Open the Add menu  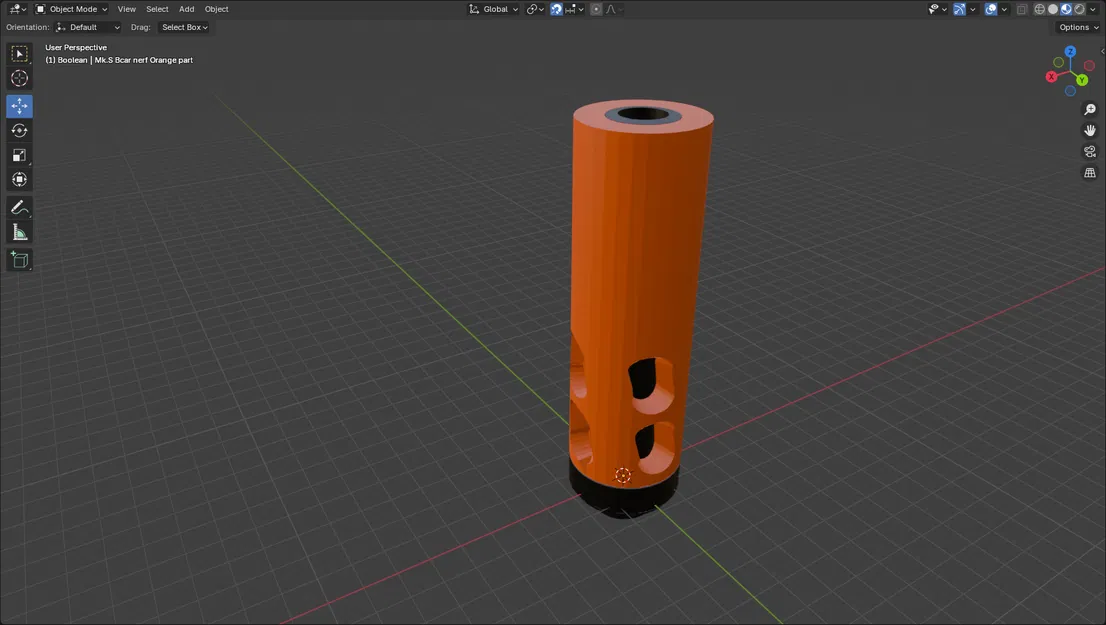point(186,9)
